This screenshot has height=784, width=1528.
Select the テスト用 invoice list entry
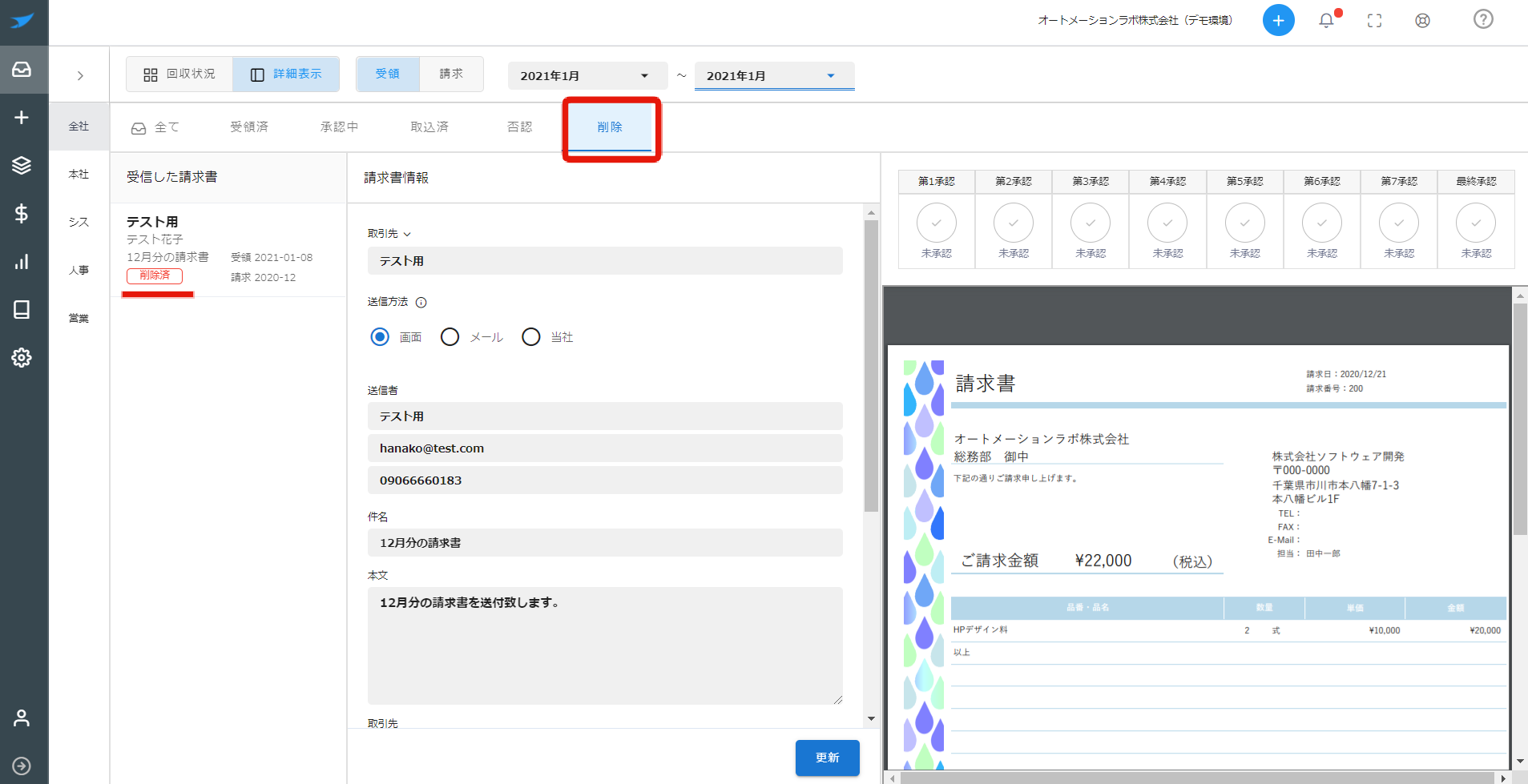[228, 250]
